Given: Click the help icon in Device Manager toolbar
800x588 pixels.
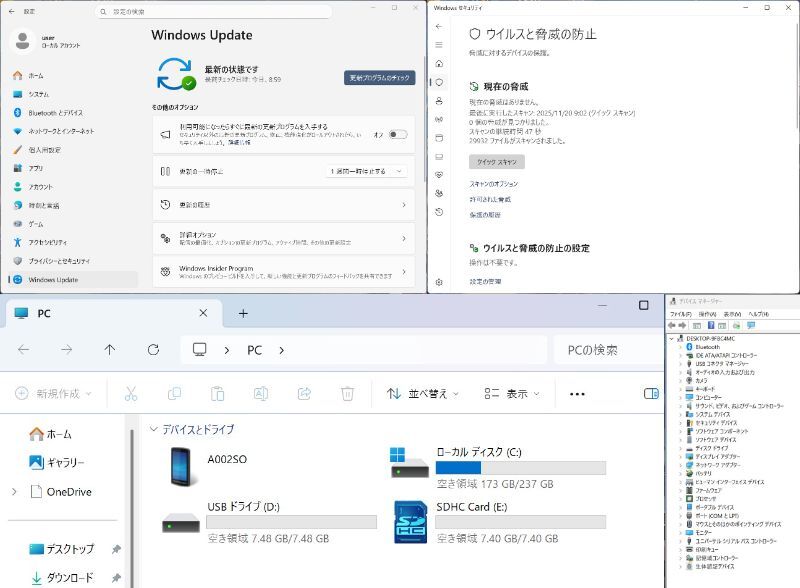Looking at the screenshot, I should pos(711,325).
